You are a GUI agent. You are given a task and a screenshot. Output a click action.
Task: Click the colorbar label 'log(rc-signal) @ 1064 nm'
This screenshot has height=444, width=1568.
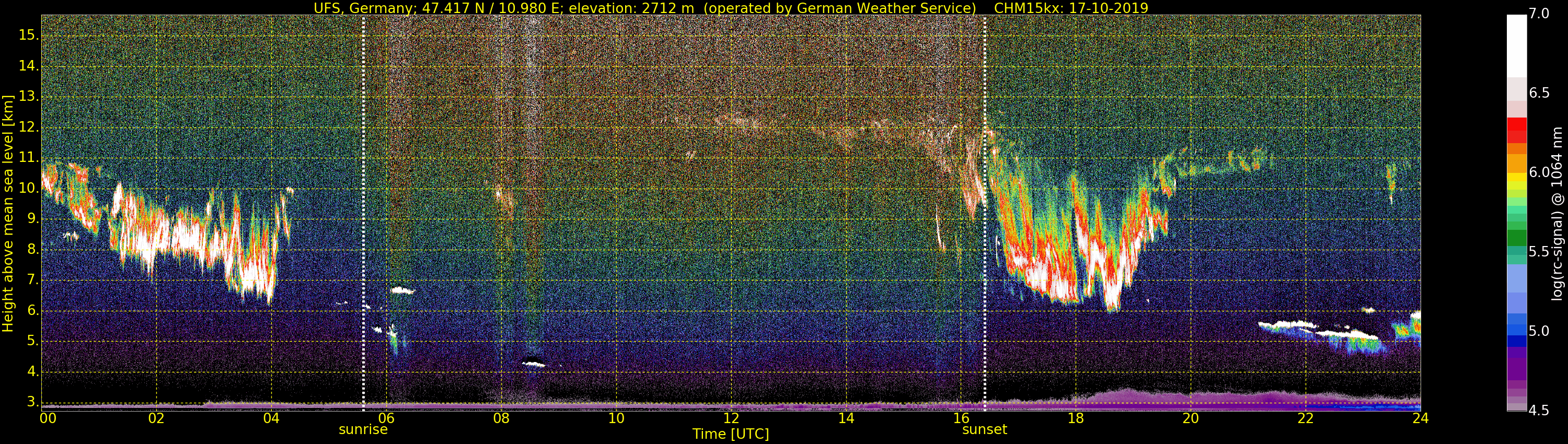pos(1557,213)
